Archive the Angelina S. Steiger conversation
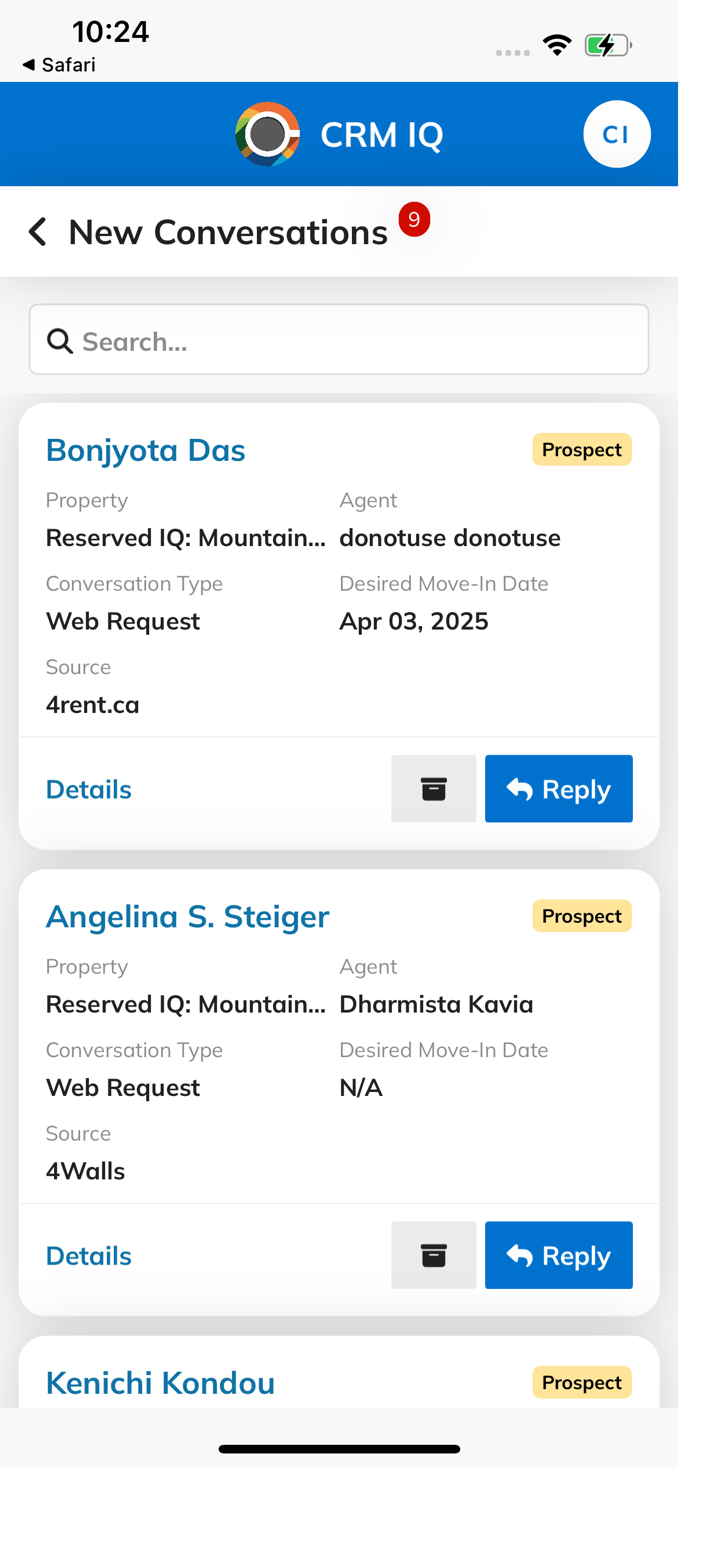 [434, 1255]
